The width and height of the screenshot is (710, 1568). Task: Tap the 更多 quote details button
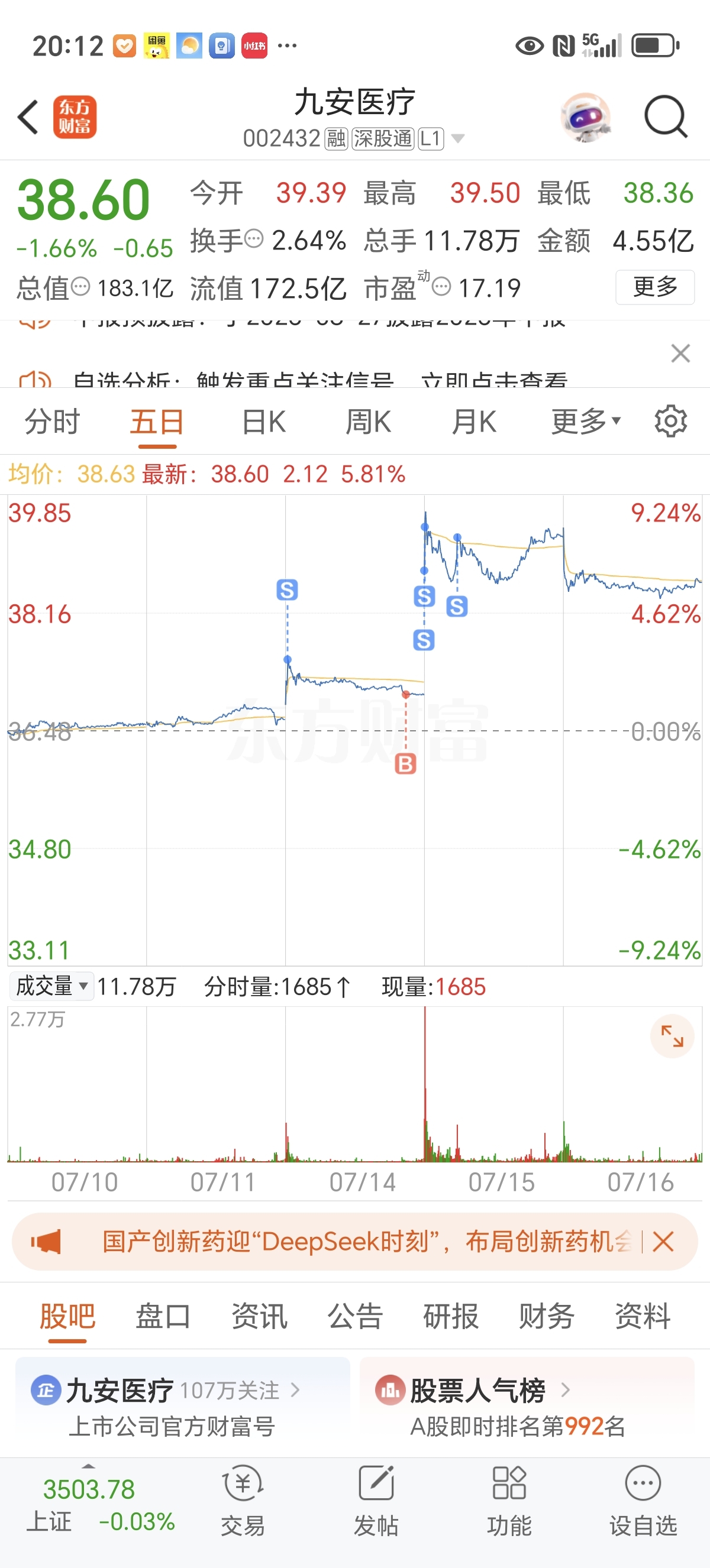655,287
